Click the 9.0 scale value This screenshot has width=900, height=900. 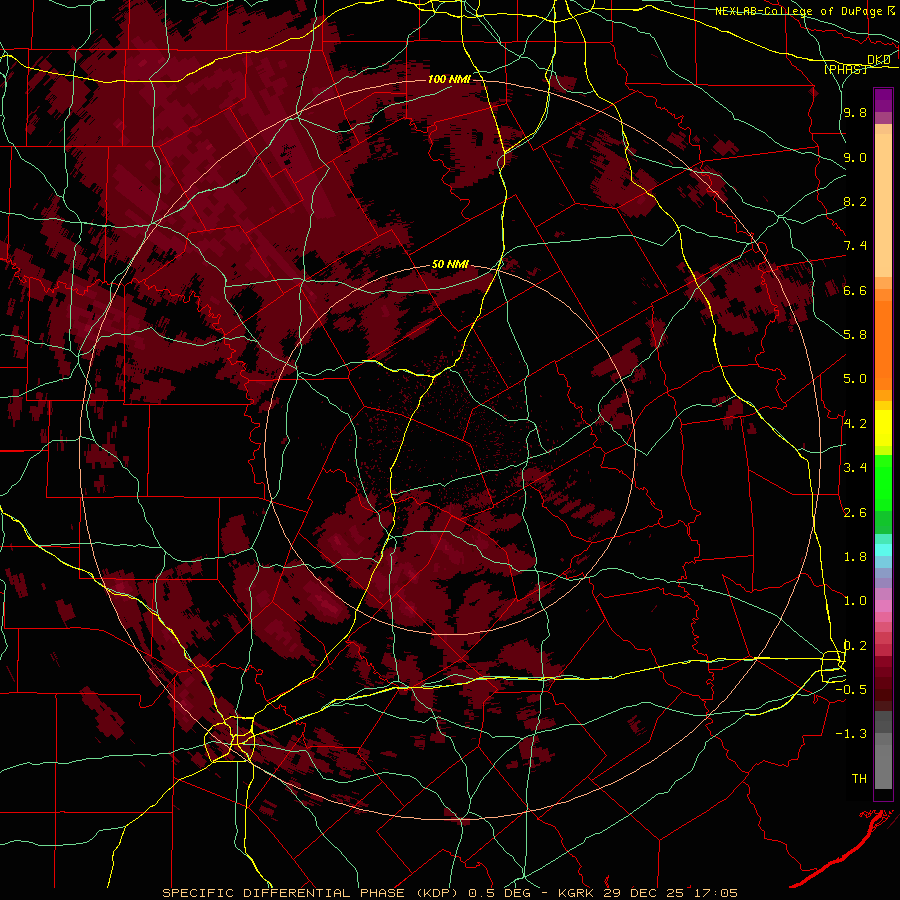855,157
